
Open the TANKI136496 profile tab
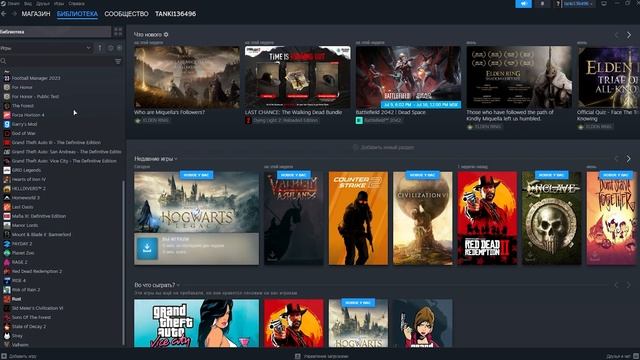point(175,14)
